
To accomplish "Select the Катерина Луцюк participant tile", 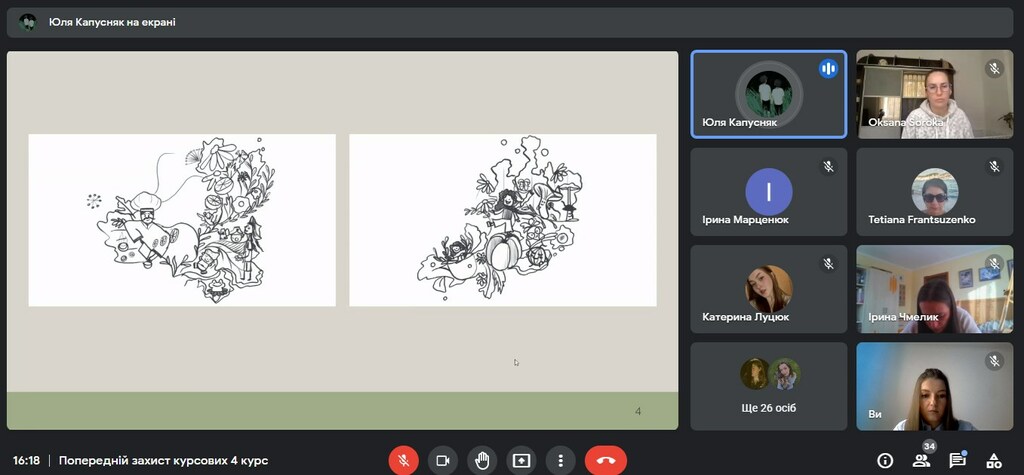I will 769,289.
